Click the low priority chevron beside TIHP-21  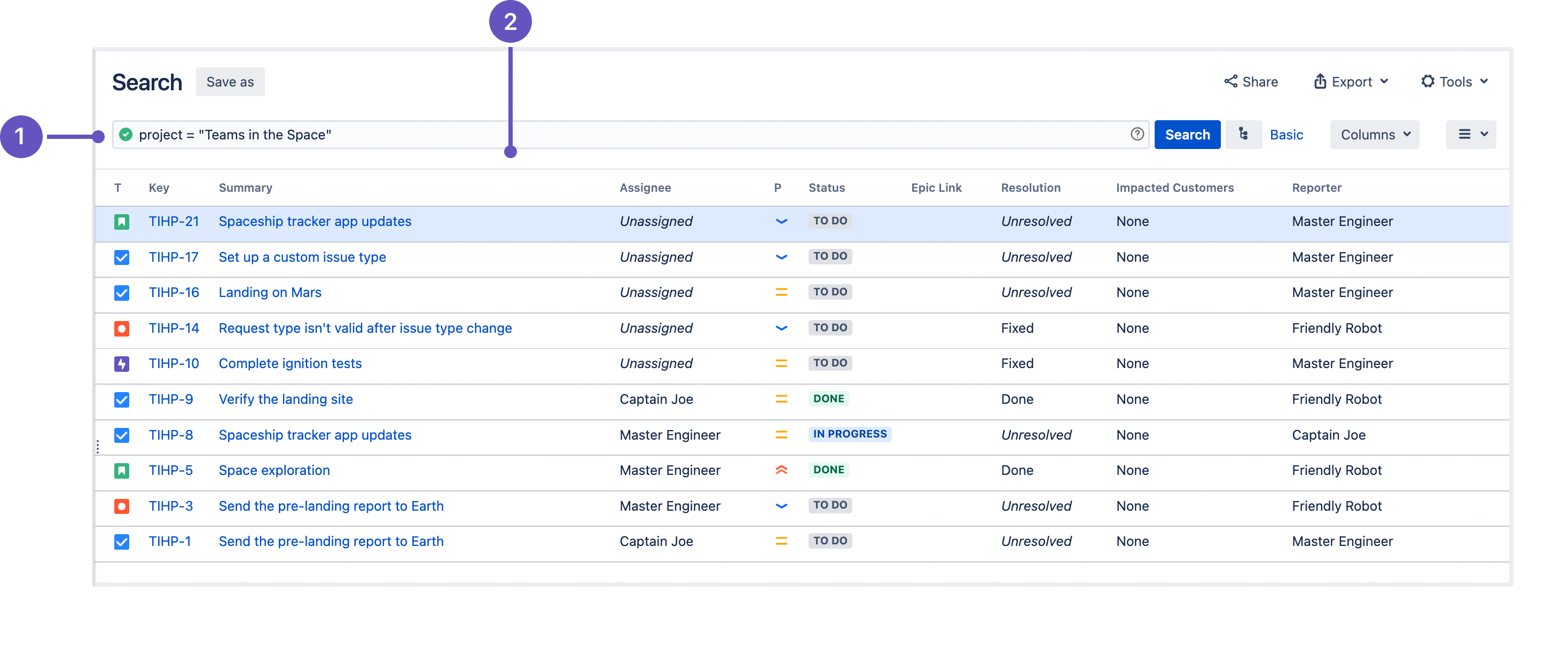[781, 222]
